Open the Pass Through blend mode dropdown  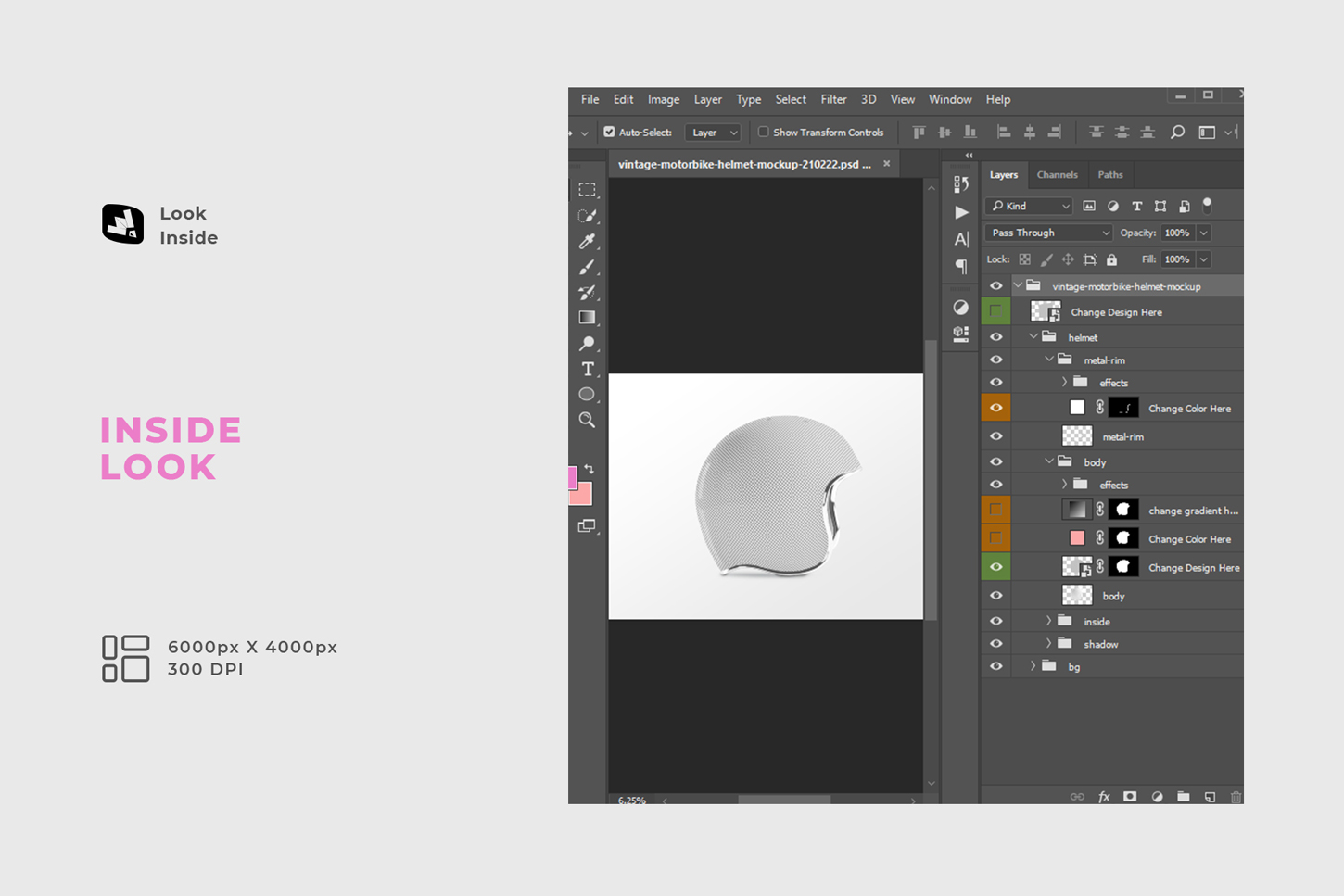tap(1048, 233)
